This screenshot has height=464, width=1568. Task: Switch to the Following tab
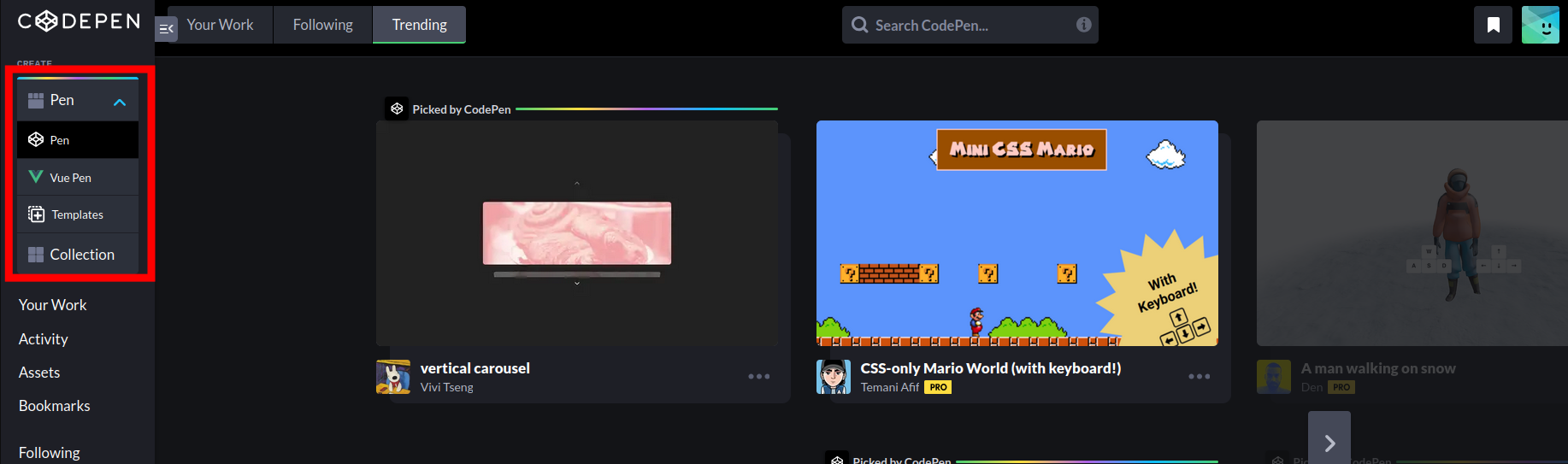coord(322,25)
